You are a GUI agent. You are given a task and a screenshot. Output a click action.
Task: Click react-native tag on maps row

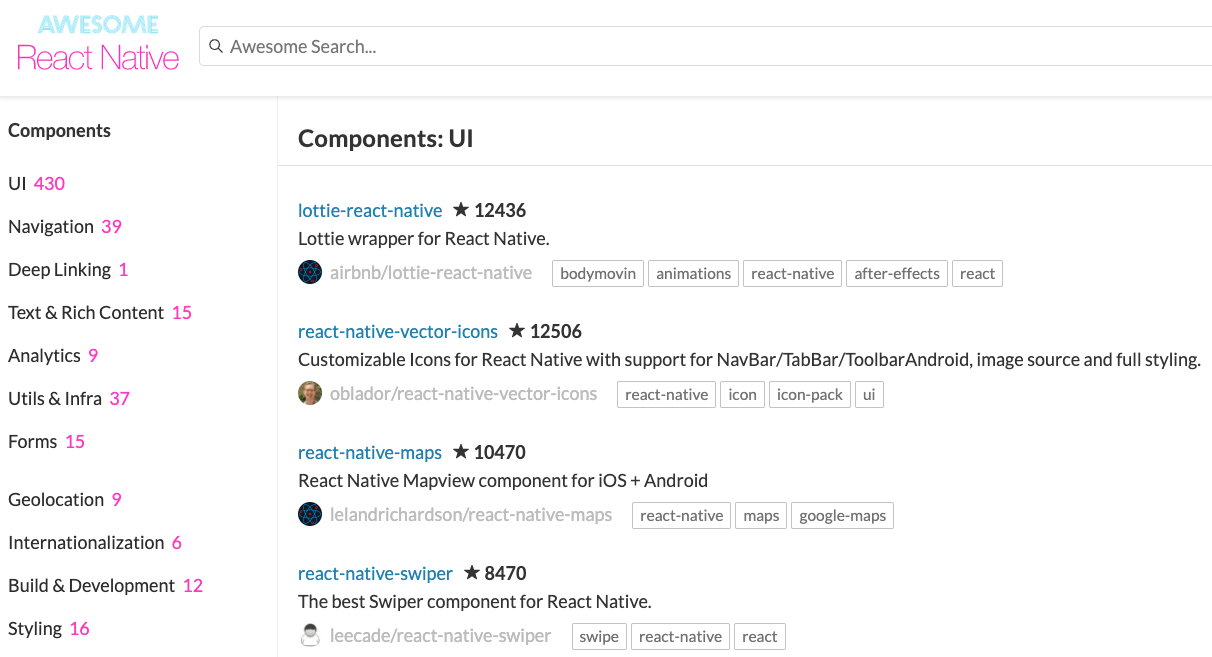click(682, 515)
